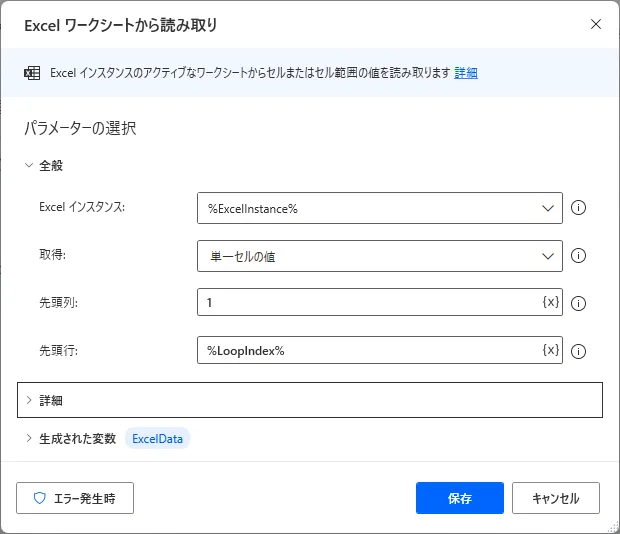Screen dimensions: 620x534
Task: Click info icon next to Excel インスタンス
Action: (x=577, y=209)
